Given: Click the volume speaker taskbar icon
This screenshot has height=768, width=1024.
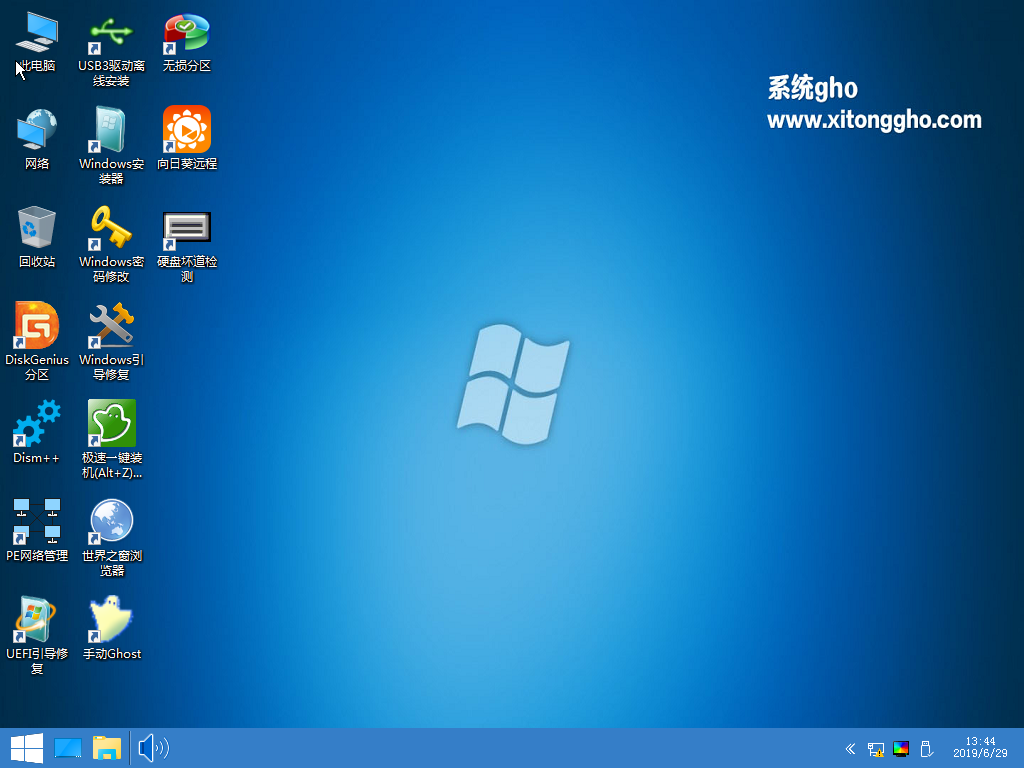Looking at the screenshot, I should click(153, 748).
